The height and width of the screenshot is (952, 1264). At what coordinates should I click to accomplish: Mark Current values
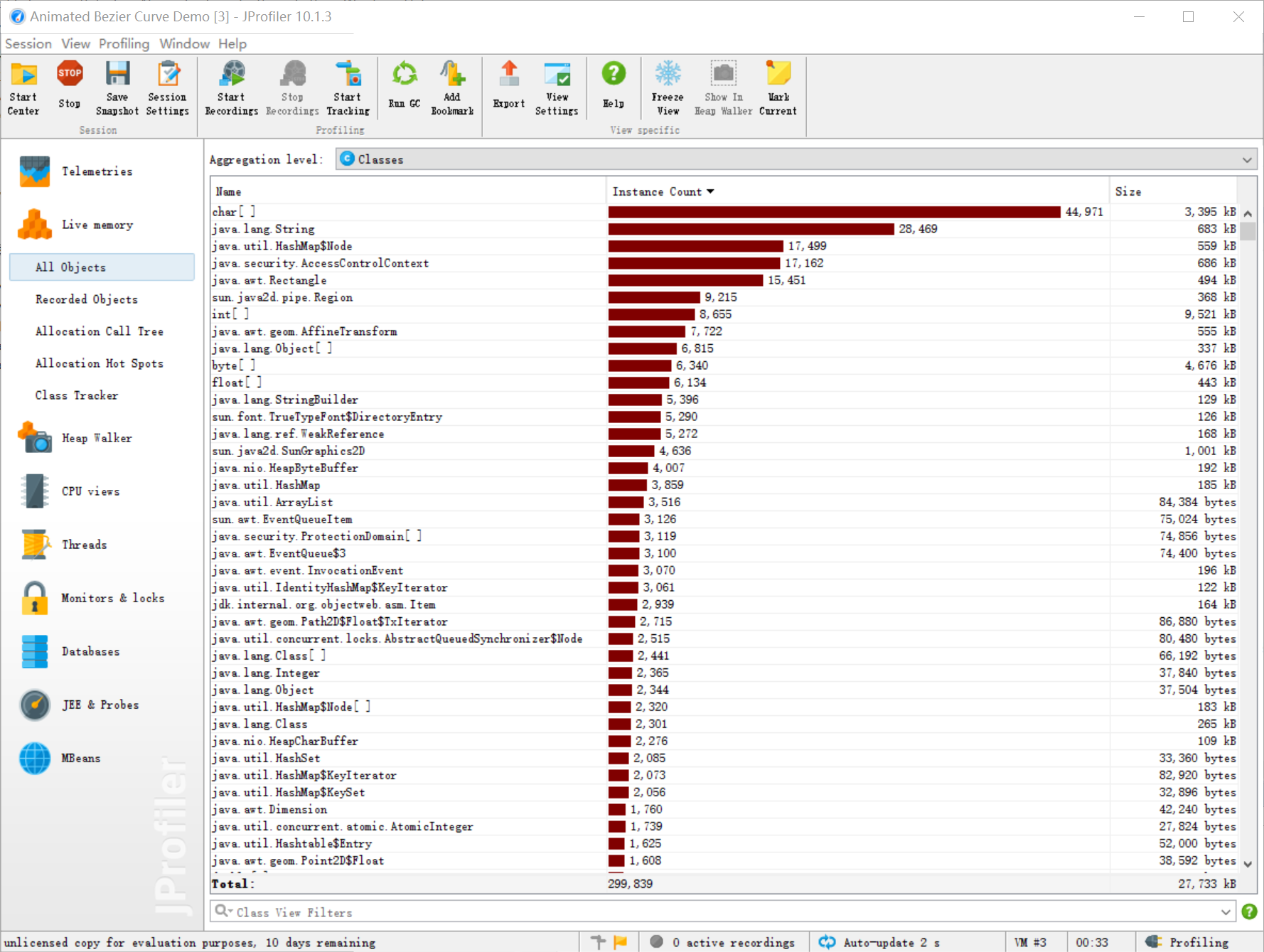[x=778, y=89]
